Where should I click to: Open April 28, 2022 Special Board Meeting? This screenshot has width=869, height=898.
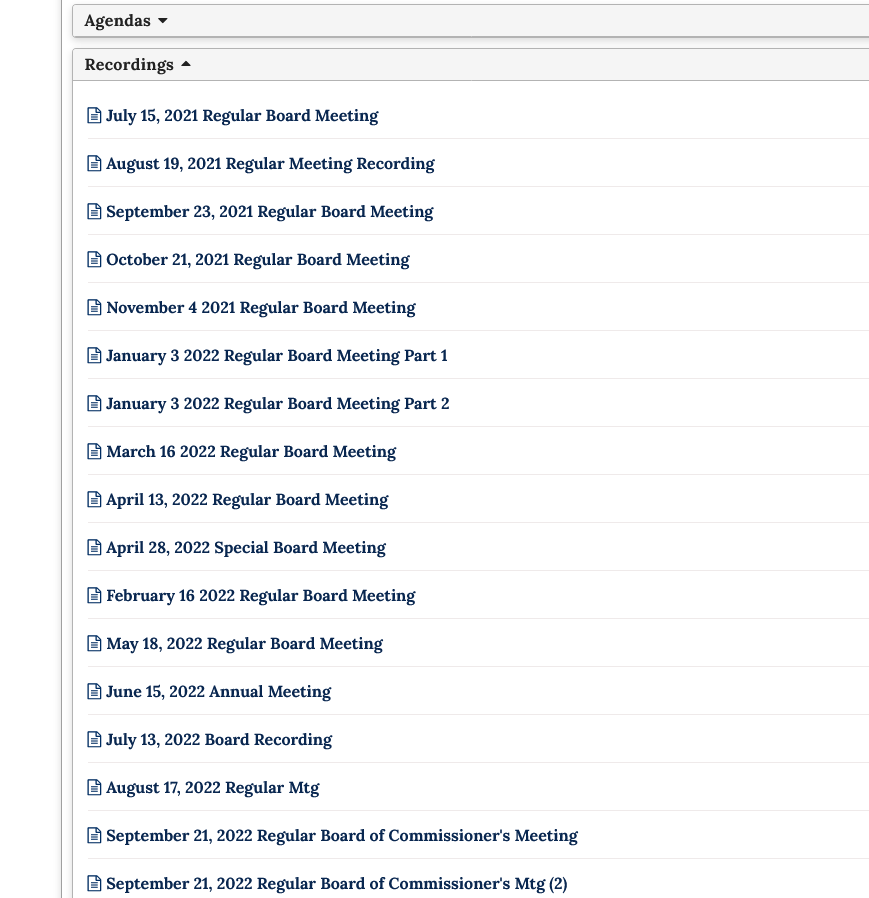point(246,549)
